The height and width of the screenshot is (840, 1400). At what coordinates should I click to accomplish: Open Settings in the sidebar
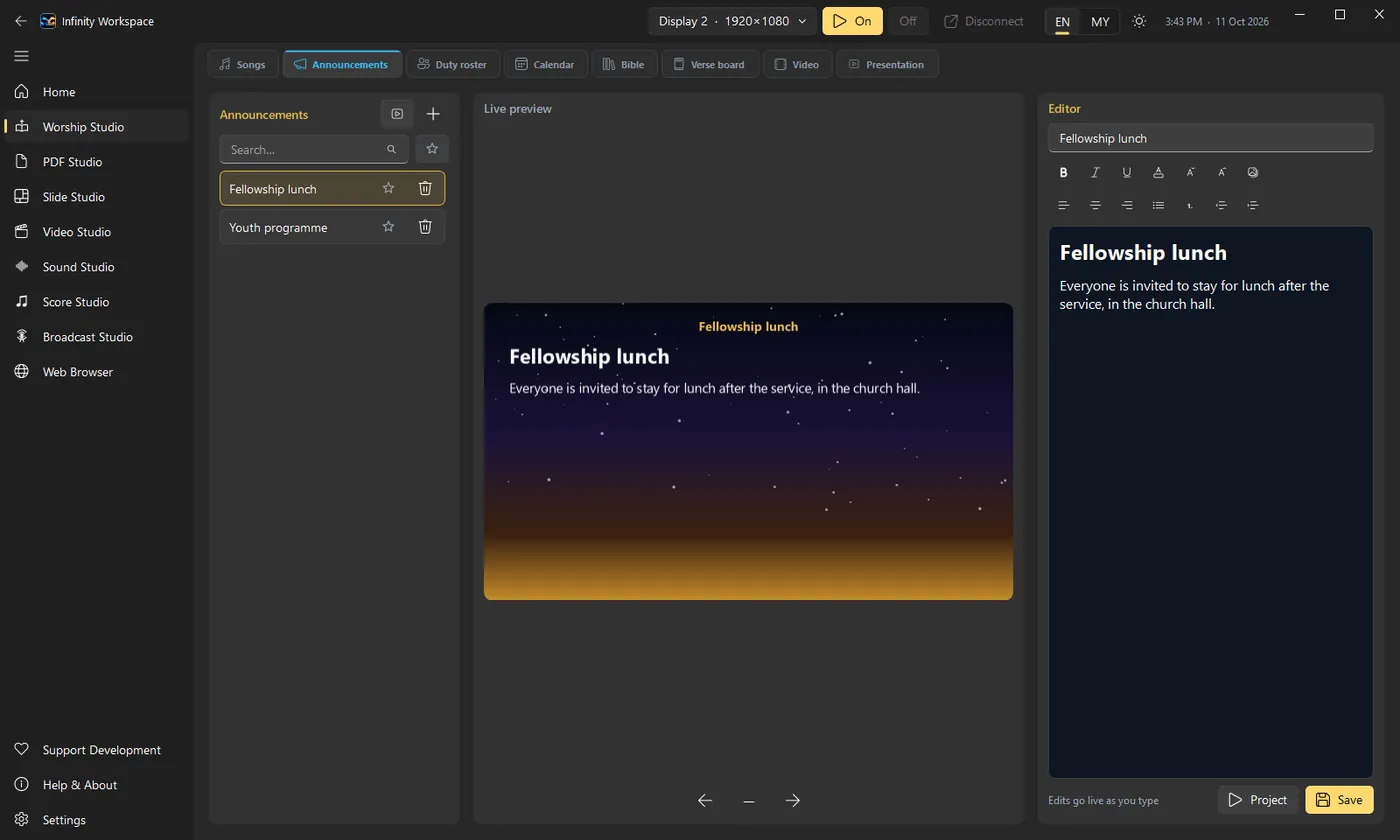(96, 820)
